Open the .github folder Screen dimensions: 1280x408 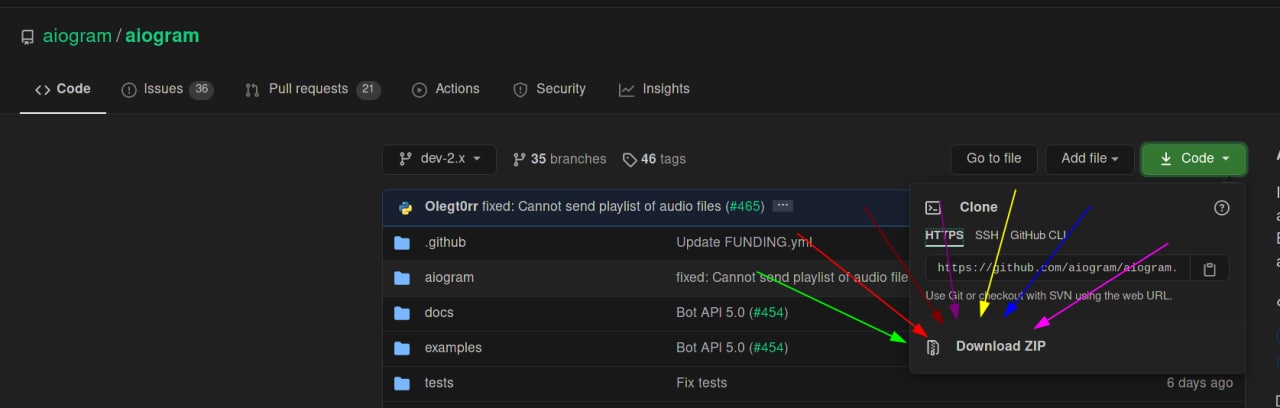pos(445,243)
